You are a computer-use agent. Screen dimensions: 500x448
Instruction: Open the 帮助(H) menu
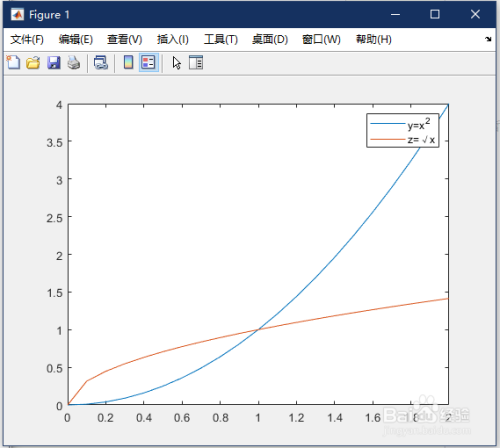point(374,39)
